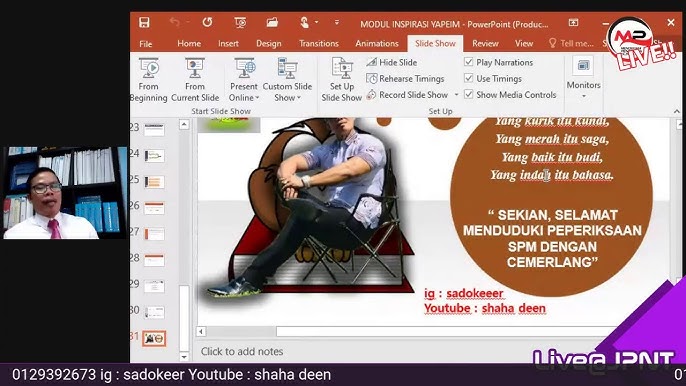Screen dimensions: 686x386
Task: Expand the Record Slide Show dropdown arrow
Action: tap(456, 95)
